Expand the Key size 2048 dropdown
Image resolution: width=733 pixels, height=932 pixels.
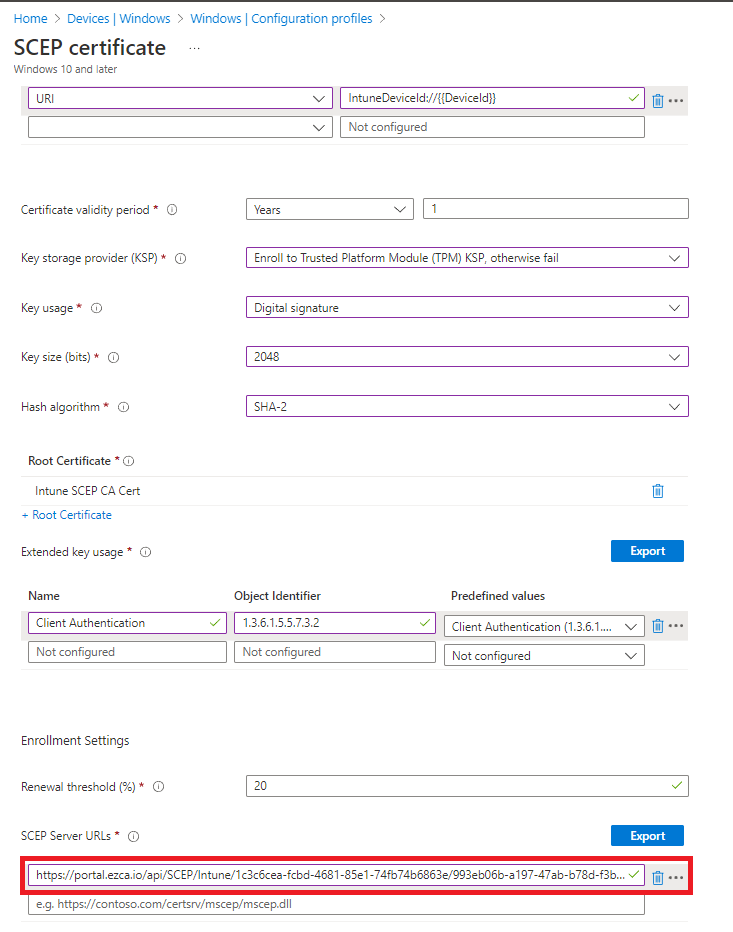pos(466,357)
